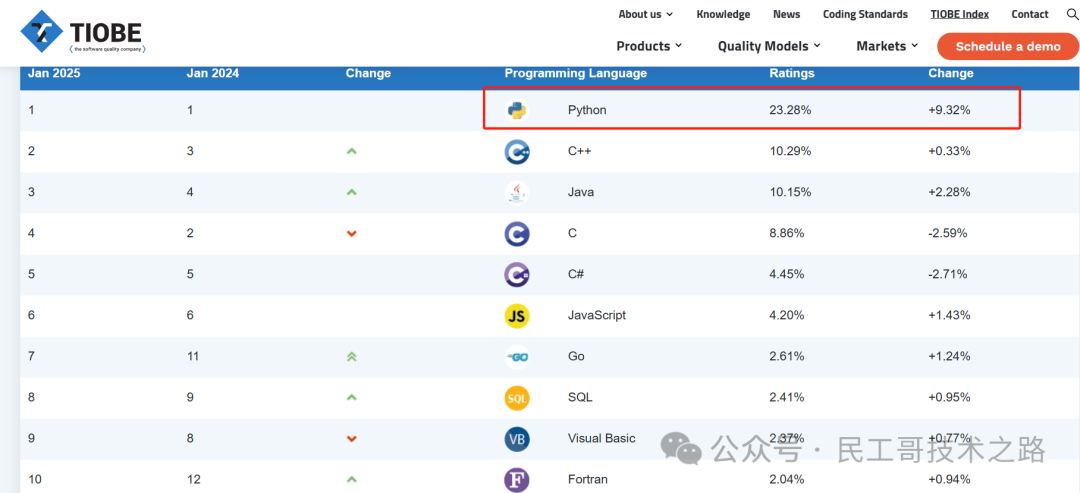
Task: Click the Visual Basic language name
Action: [602, 439]
